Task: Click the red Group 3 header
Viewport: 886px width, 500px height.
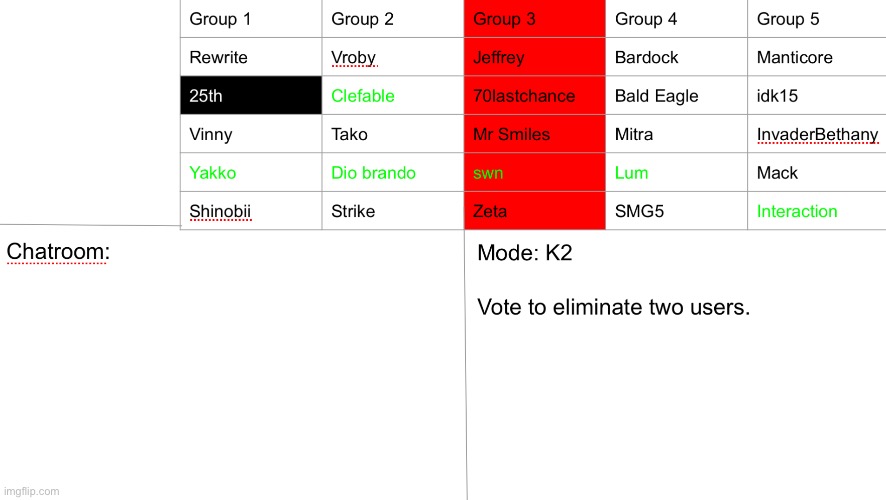Action: [x=535, y=19]
